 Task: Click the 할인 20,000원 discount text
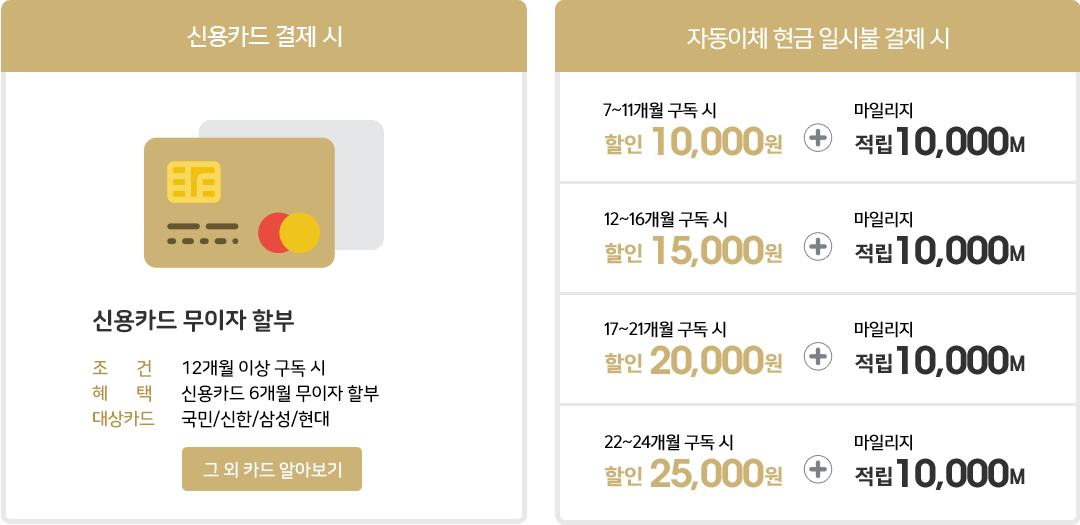[694, 361]
